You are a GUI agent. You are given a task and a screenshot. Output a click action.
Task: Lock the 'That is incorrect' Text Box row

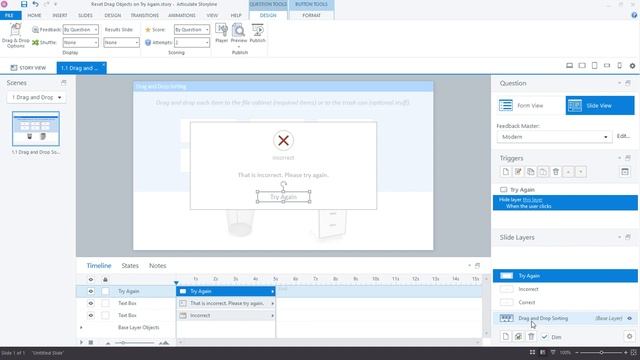[105, 304]
